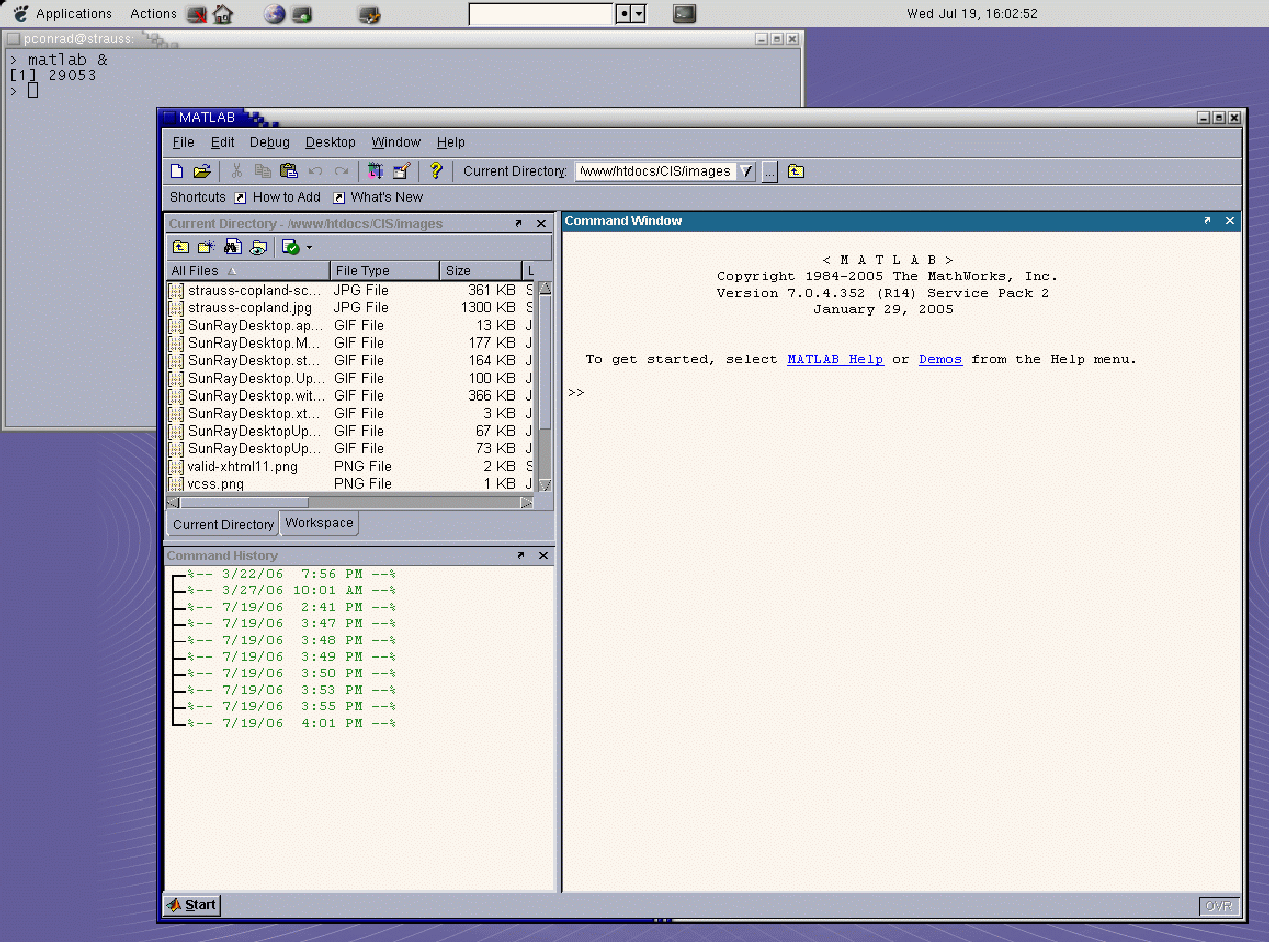
Task: Go up one directory level in main toolbar
Action: click(795, 171)
